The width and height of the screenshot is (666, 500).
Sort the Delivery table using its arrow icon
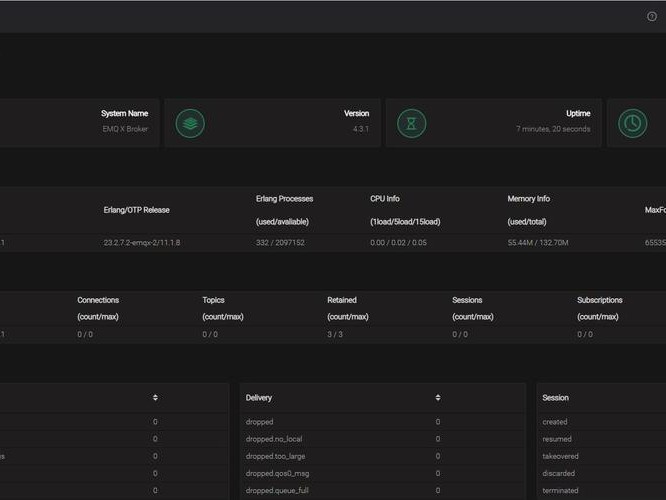(438, 398)
